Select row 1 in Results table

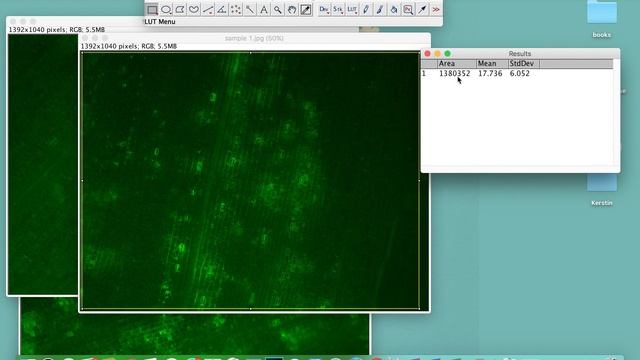coord(517,73)
